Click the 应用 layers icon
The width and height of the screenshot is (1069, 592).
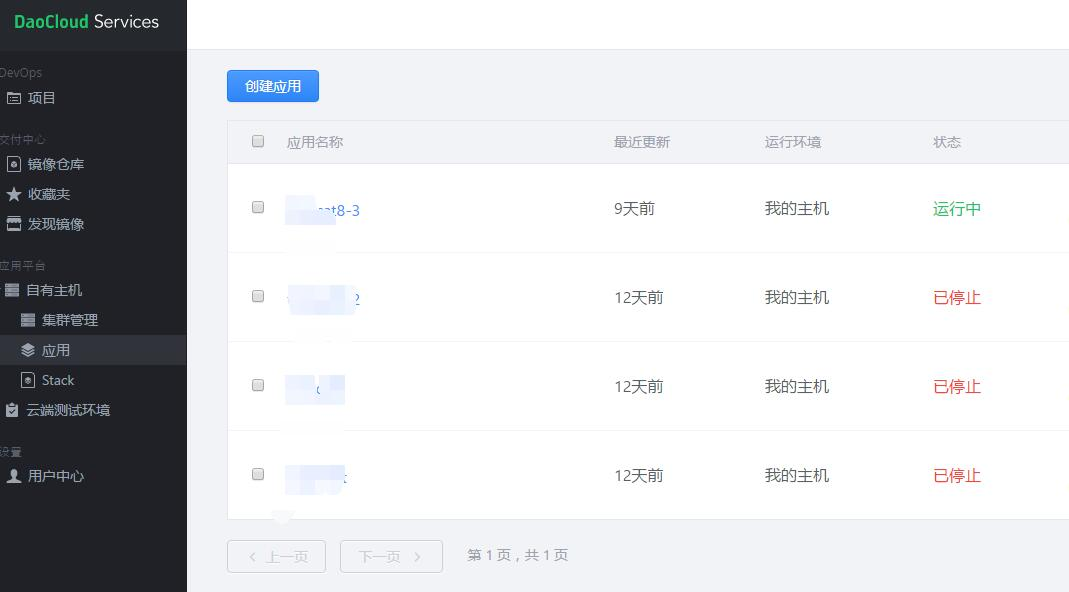pos(28,350)
